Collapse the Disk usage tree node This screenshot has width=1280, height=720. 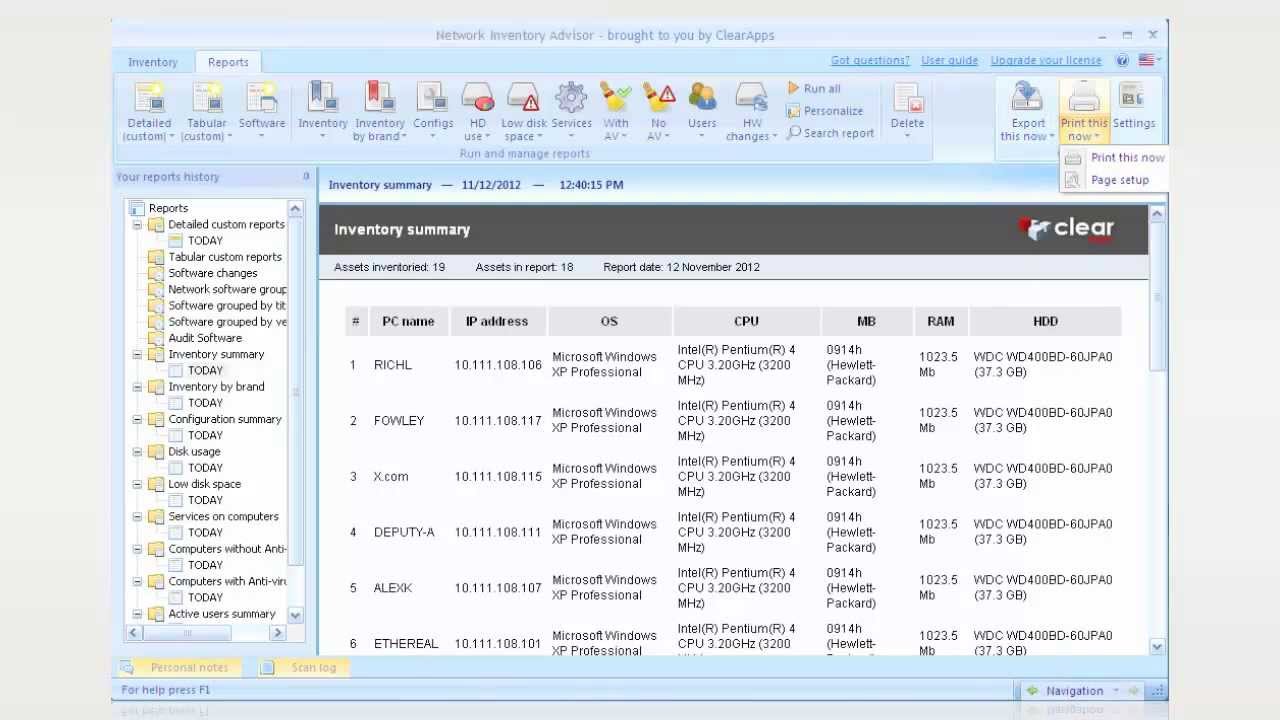138,452
